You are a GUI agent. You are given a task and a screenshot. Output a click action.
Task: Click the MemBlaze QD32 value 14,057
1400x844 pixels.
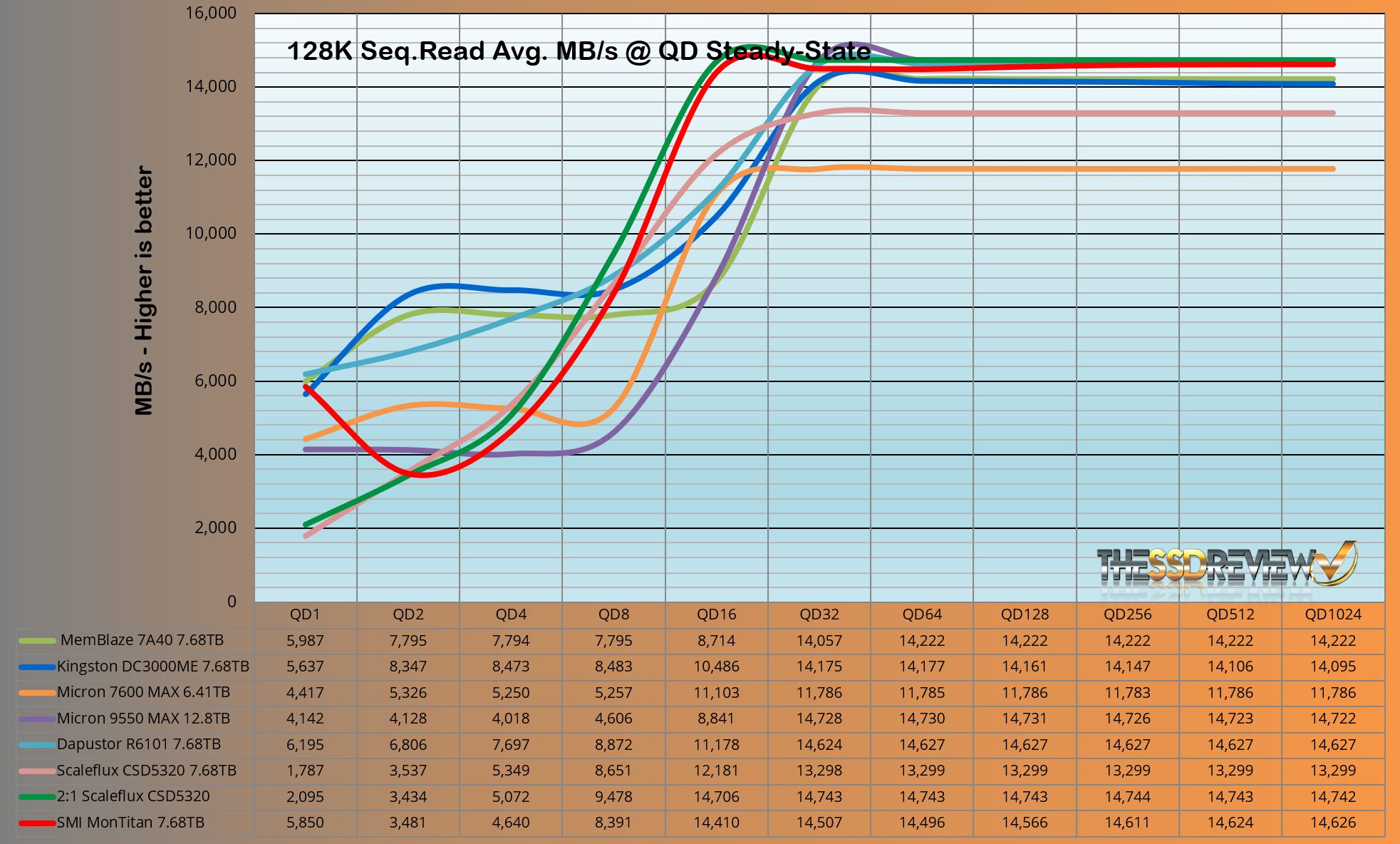pyautogui.click(x=819, y=641)
